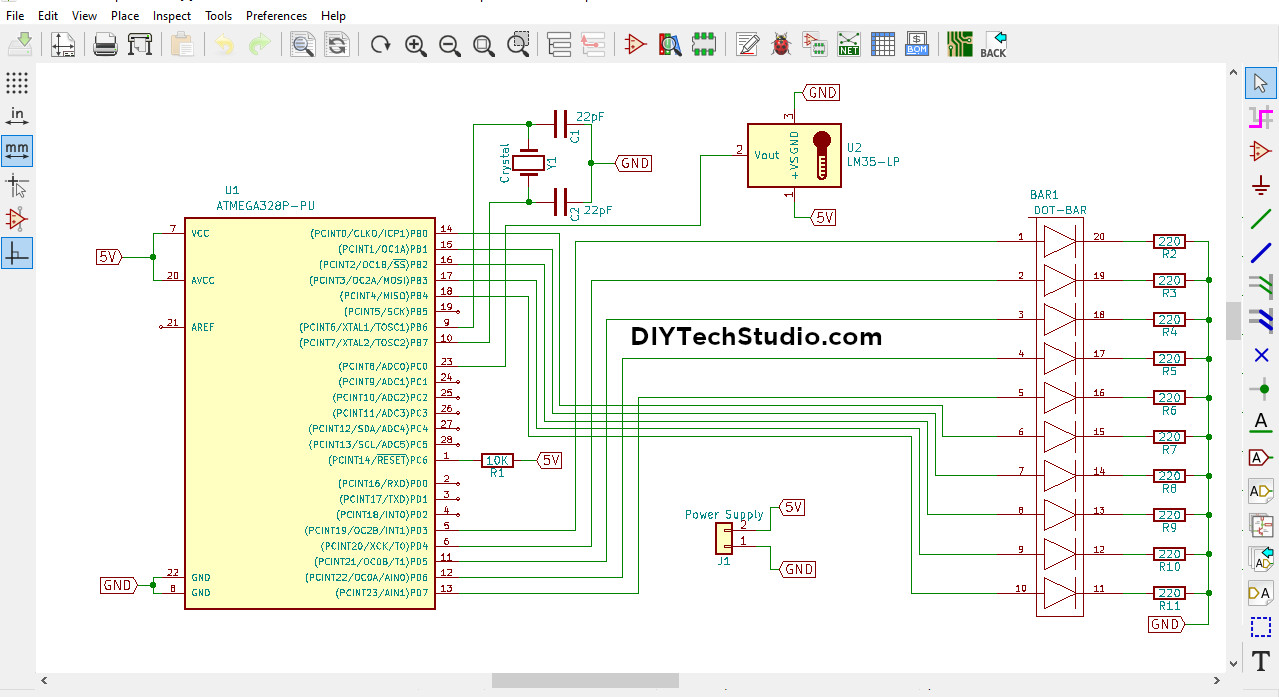Image resolution: width=1279 pixels, height=697 pixels.
Task: Open the Place menu
Action: coord(125,16)
